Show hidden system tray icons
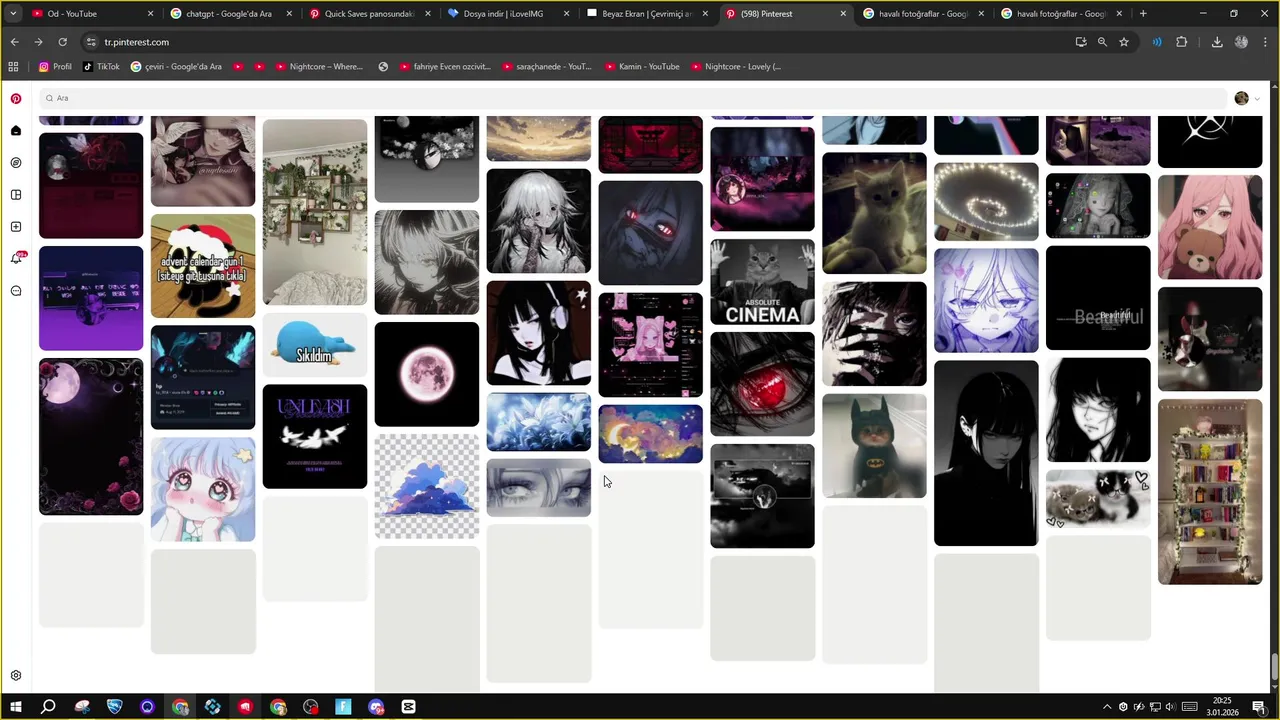Image resolution: width=1280 pixels, height=720 pixels. click(x=1107, y=707)
